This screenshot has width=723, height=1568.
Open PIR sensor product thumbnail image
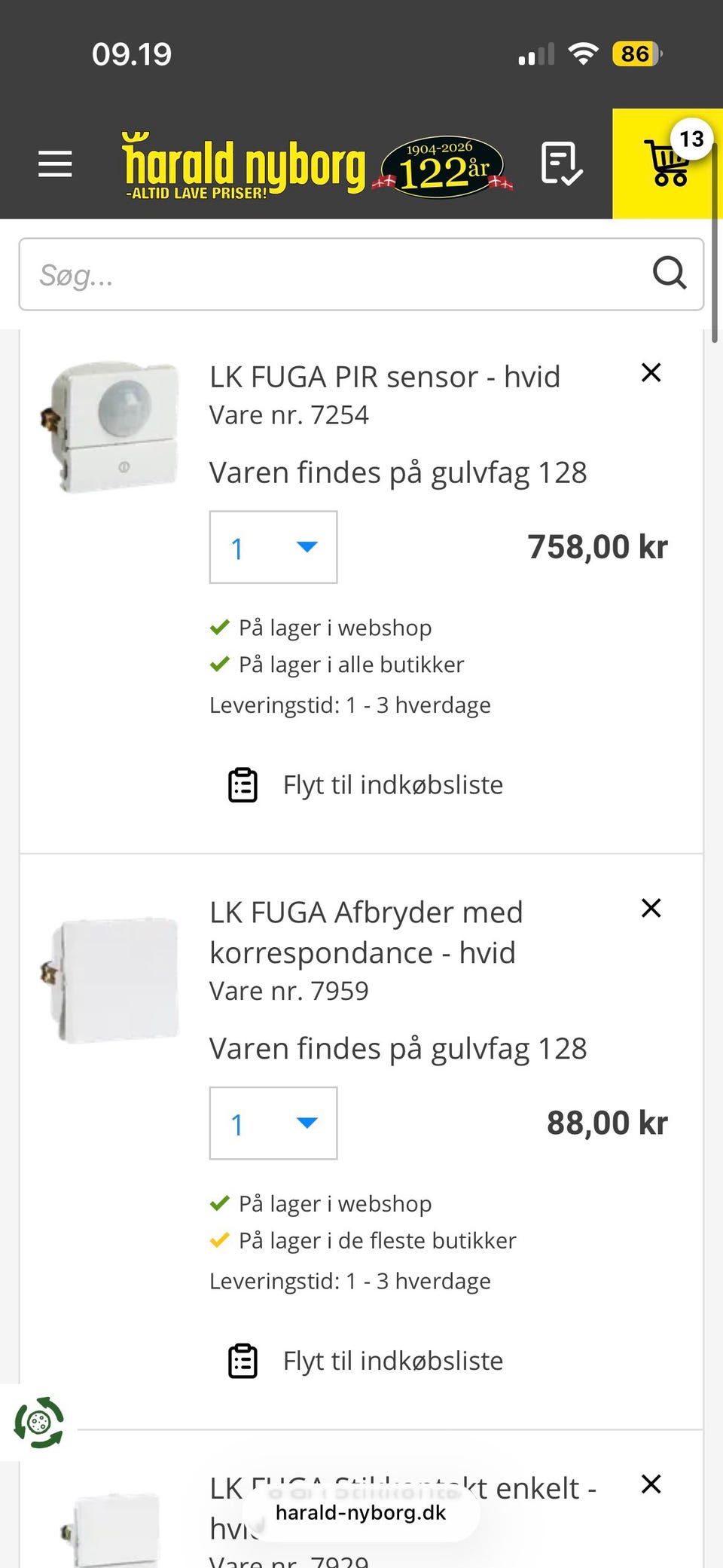pyautogui.click(x=111, y=427)
